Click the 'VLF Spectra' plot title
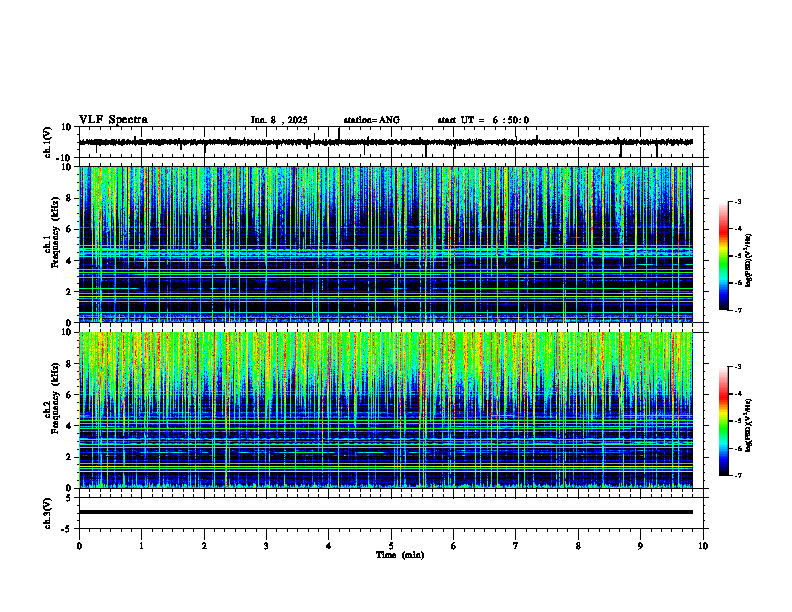 point(113,120)
